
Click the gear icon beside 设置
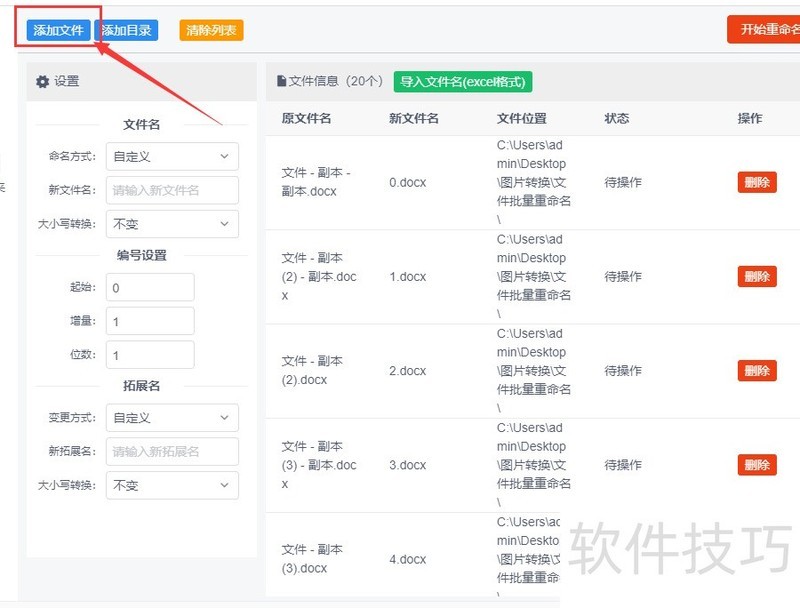pyautogui.click(x=42, y=82)
